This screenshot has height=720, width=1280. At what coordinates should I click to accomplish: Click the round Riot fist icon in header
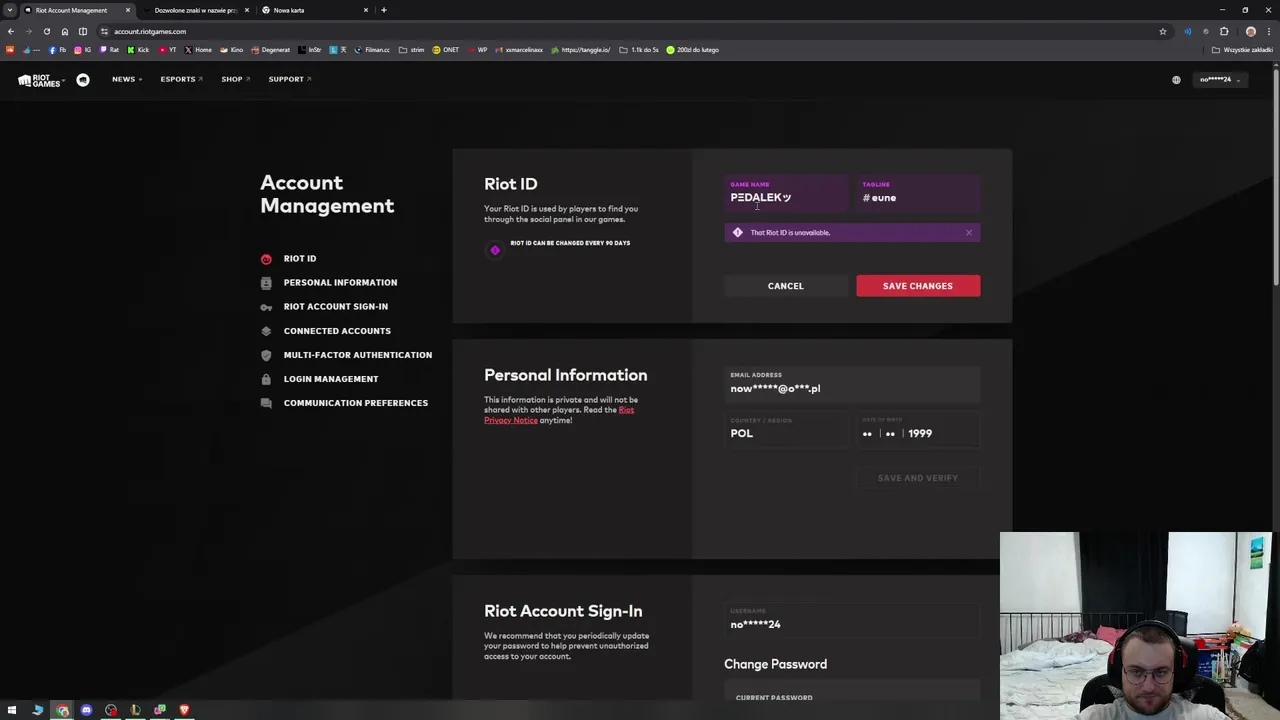[x=83, y=80]
